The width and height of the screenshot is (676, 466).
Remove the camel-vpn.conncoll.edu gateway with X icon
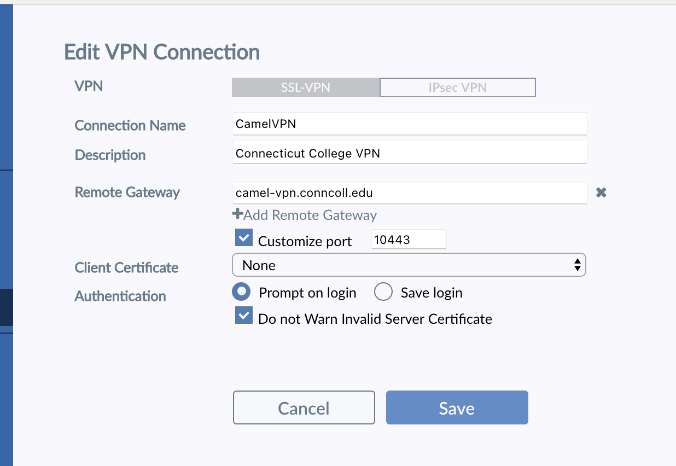(x=601, y=192)
